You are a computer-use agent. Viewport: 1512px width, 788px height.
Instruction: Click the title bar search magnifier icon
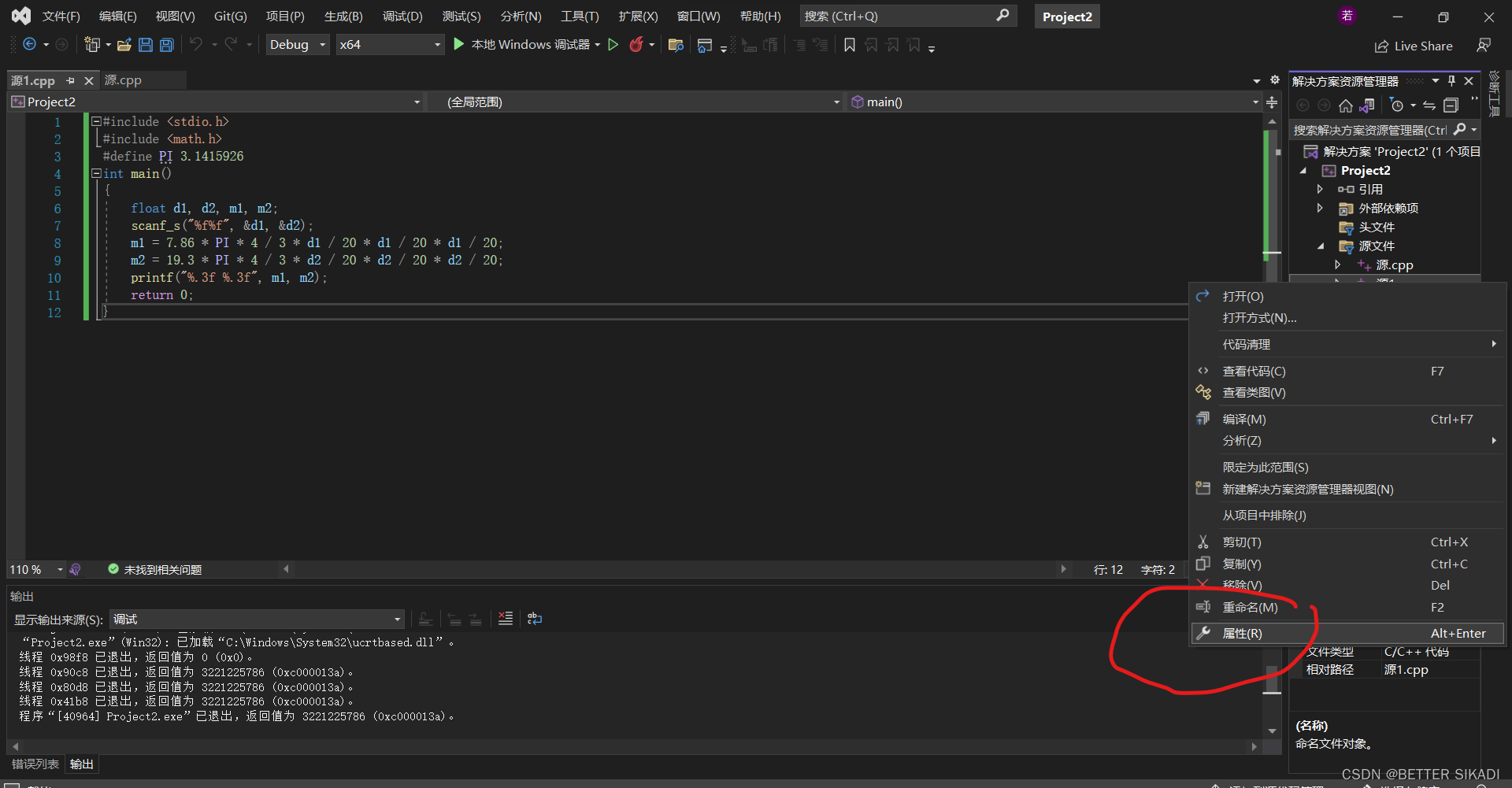tap(1002, 16)
